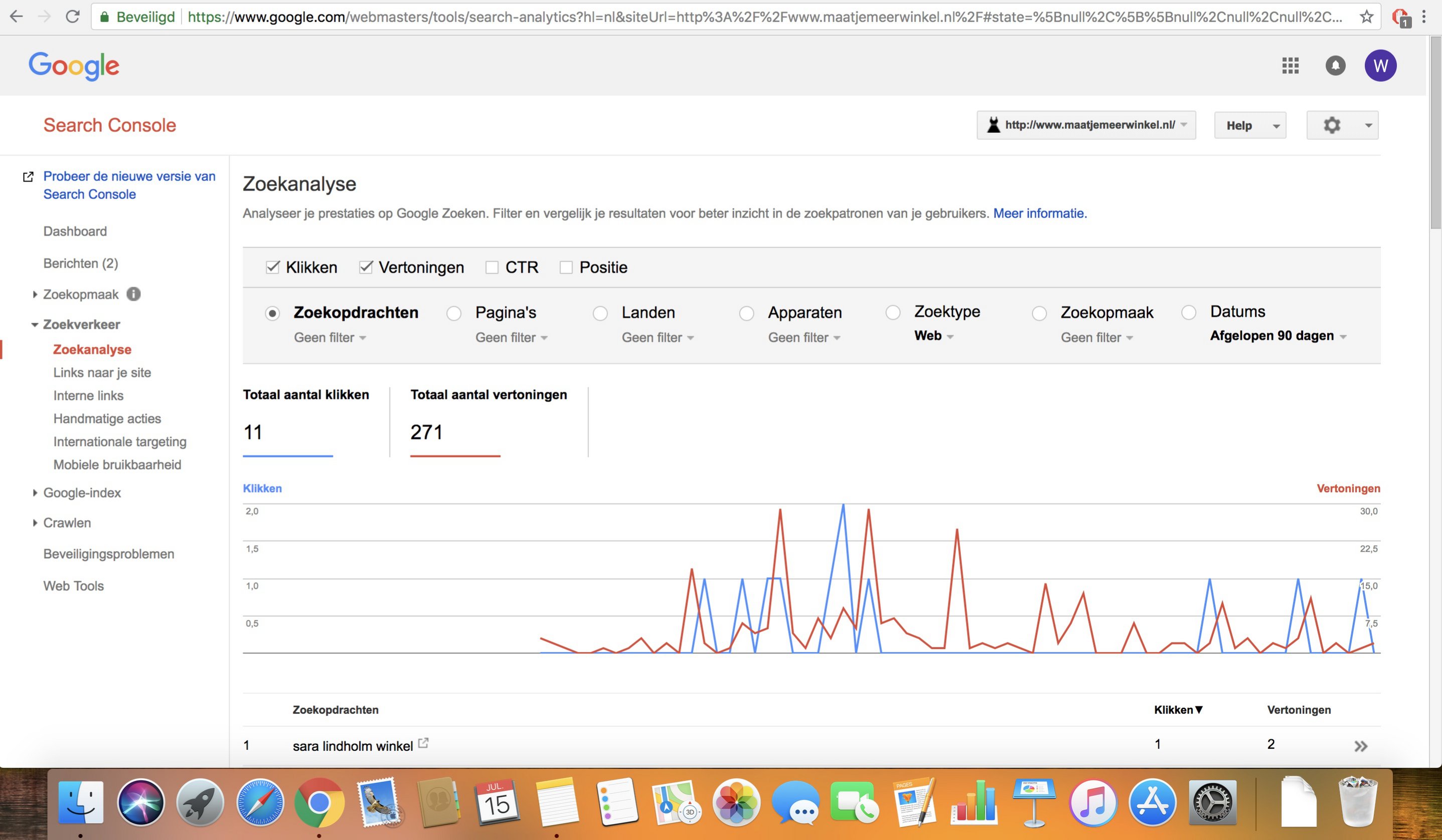Select Zoekopmaak radio button

click(1039, 313)
